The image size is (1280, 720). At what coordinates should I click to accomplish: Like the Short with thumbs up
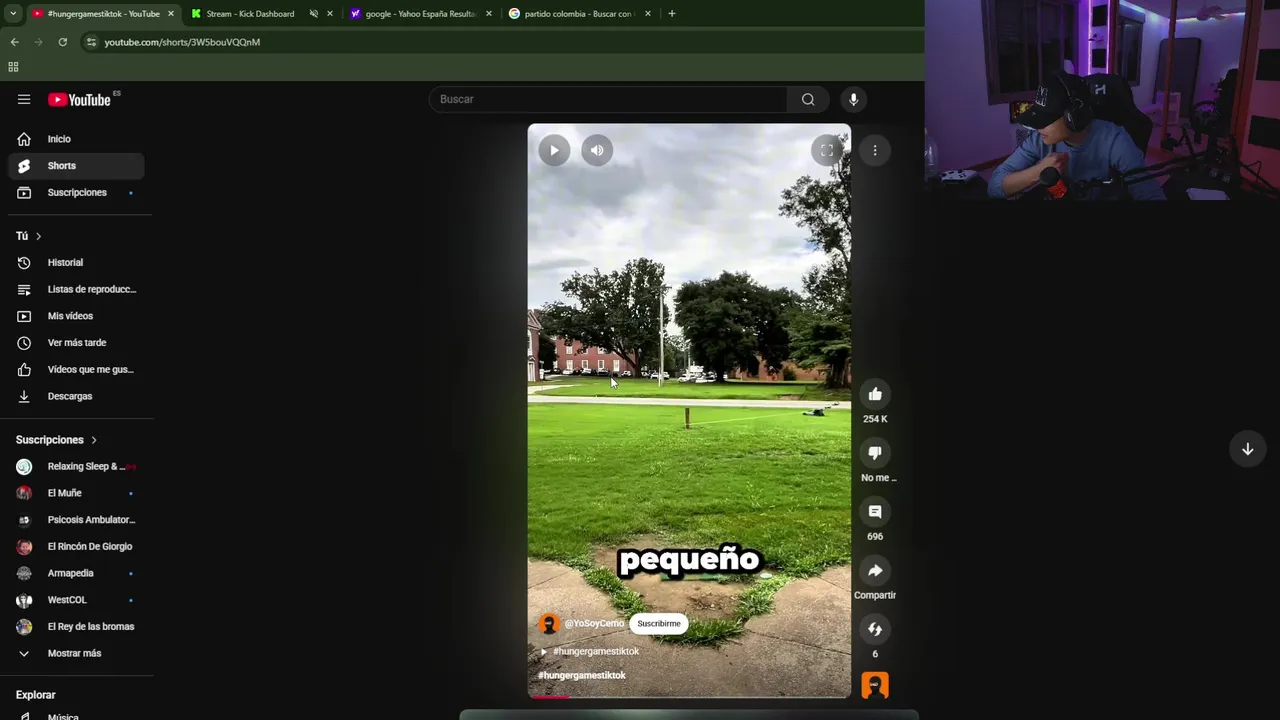click(875, 394)
